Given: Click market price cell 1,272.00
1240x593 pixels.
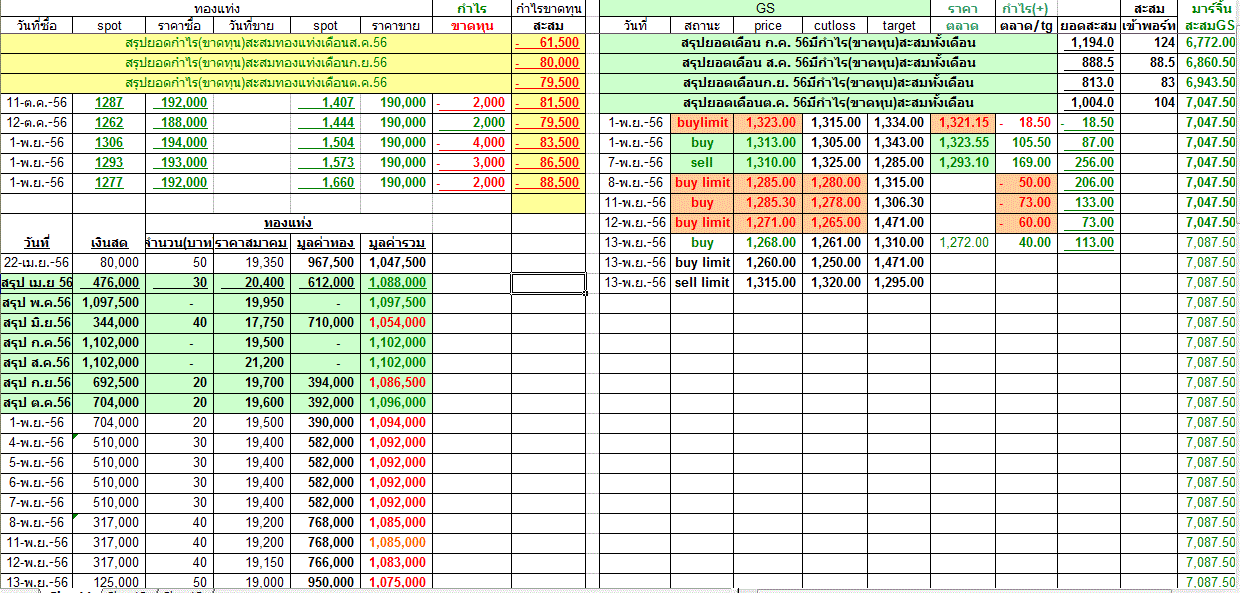Looking at the screenshot, I should [x=962, y=242].
